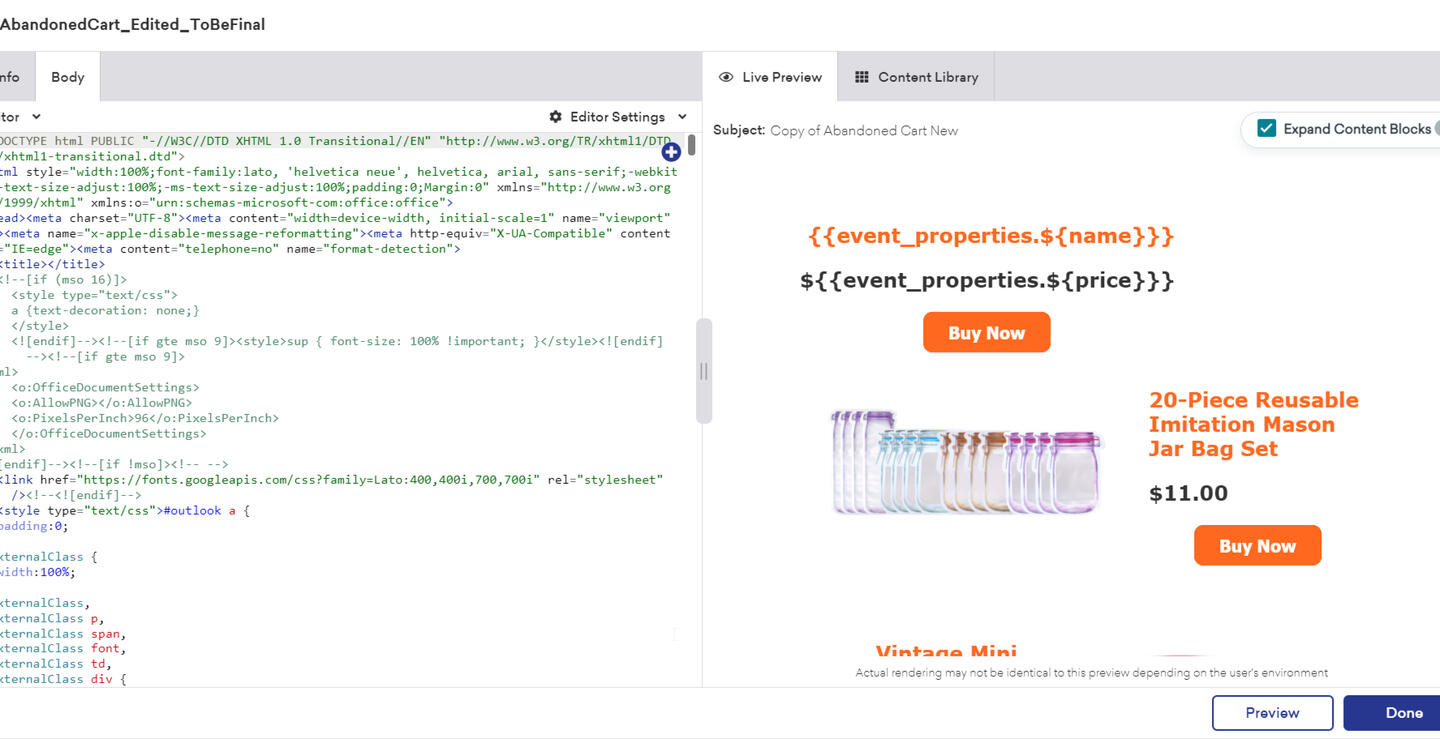Switch to the Body tab

67,77
